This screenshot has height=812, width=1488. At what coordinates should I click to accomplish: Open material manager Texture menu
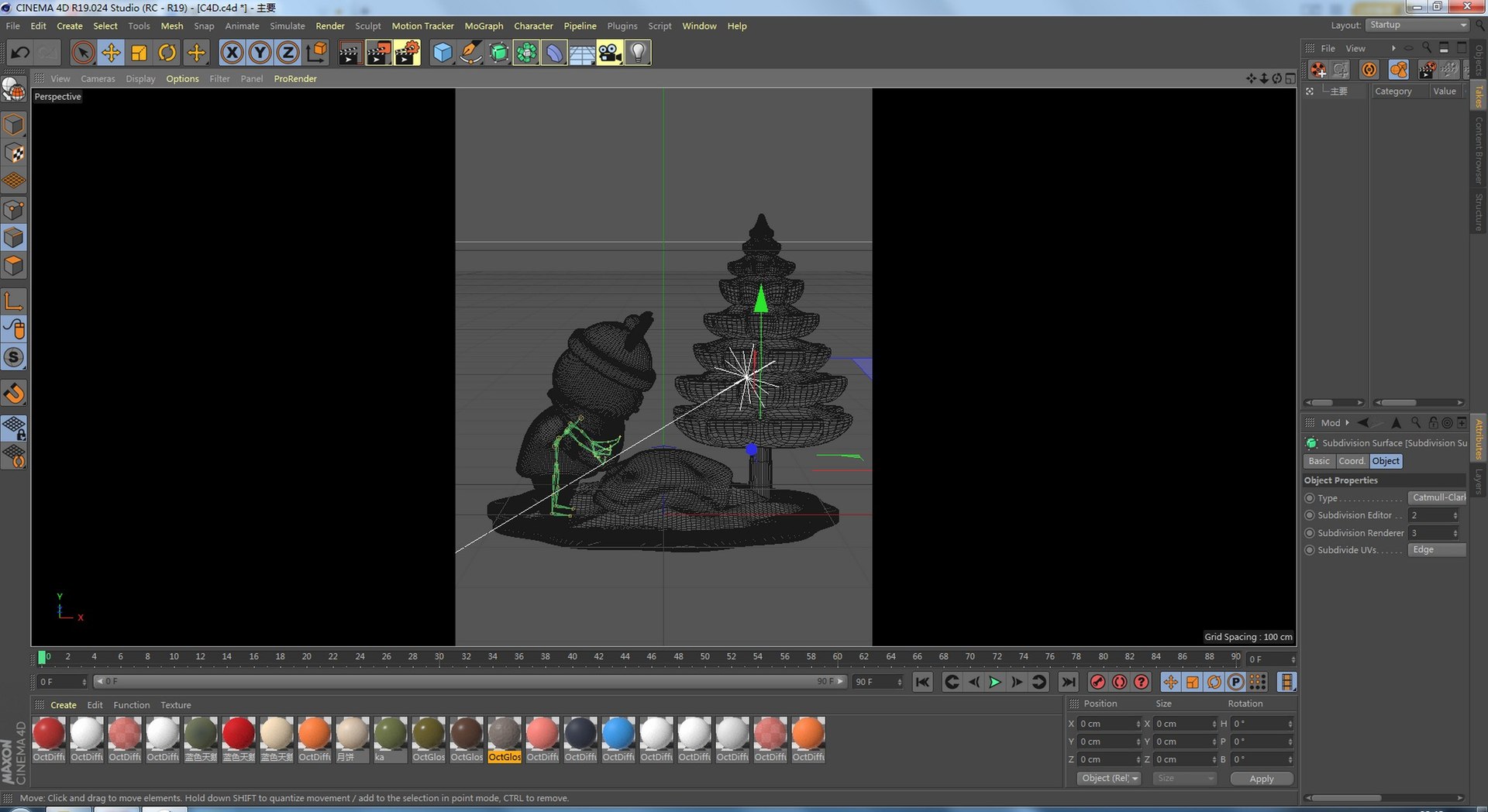pos(176,705)
